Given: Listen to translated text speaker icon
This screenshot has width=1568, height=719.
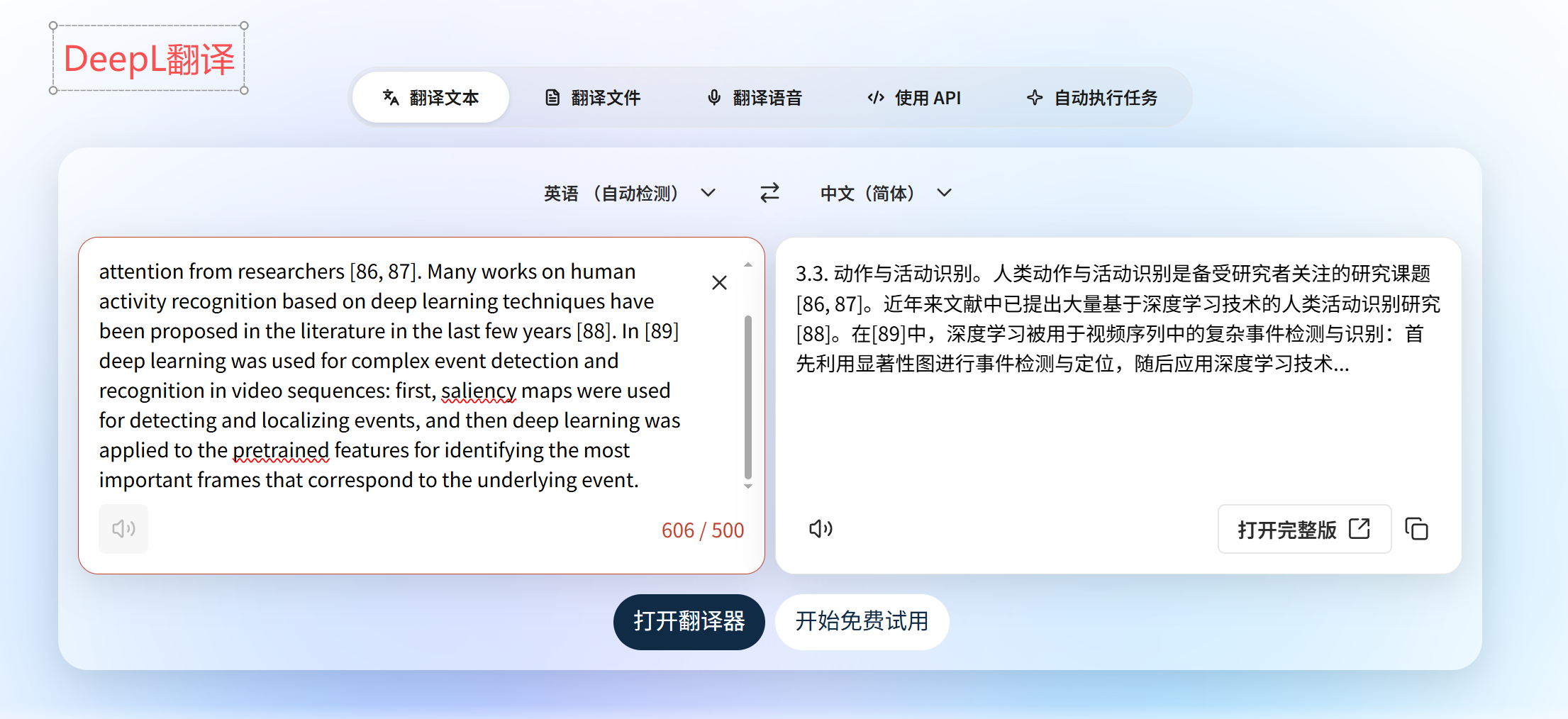Looking at the screenshot, I should point(821,528).
